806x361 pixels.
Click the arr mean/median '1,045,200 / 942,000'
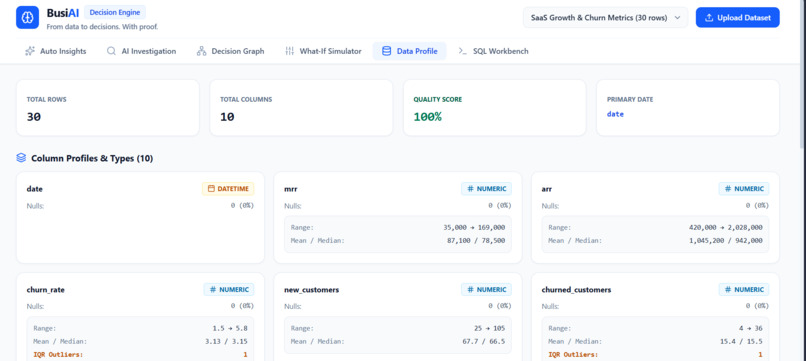click(x=725, y=240)
